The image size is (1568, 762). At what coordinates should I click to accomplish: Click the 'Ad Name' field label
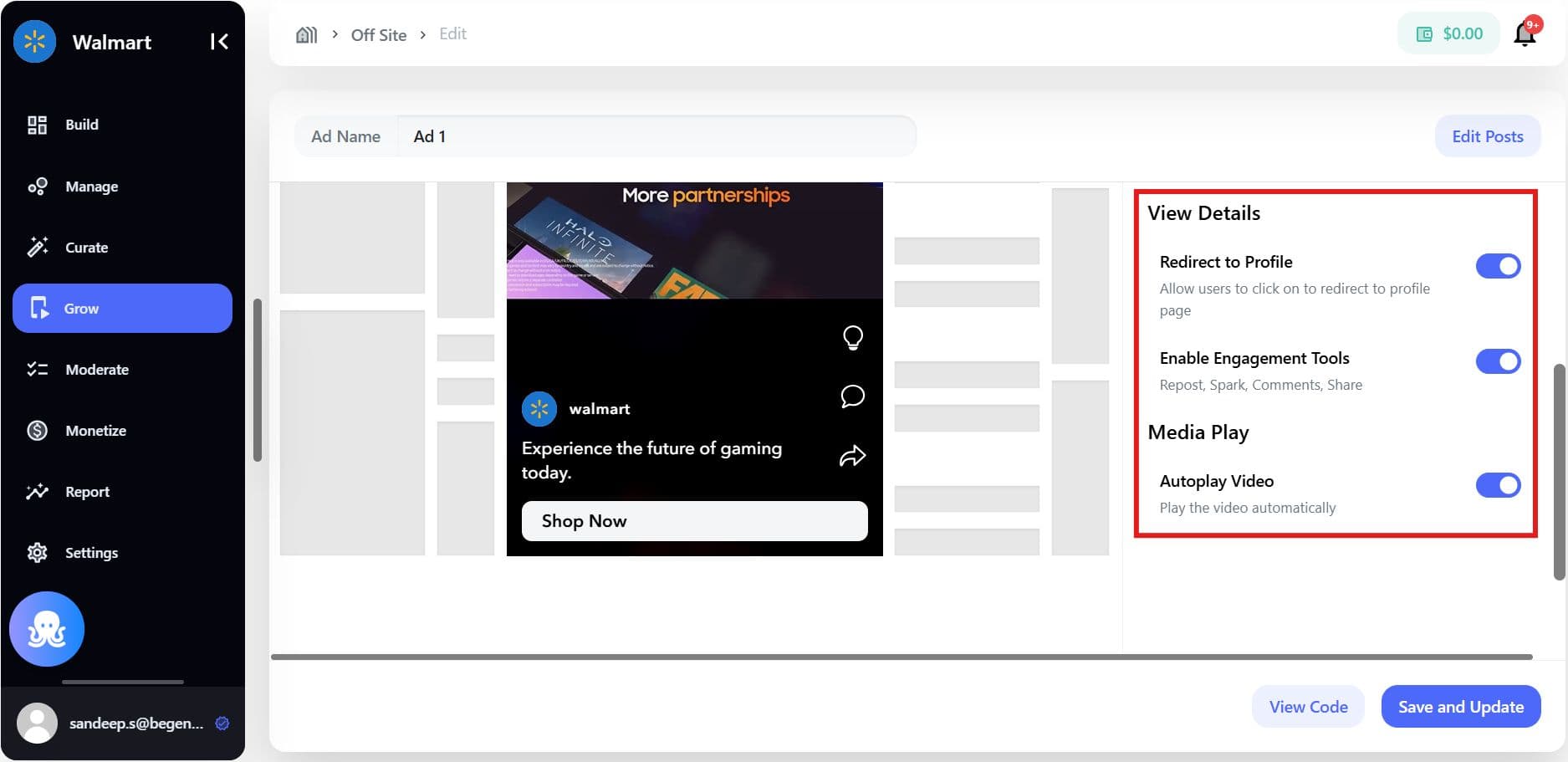[345, 136]
